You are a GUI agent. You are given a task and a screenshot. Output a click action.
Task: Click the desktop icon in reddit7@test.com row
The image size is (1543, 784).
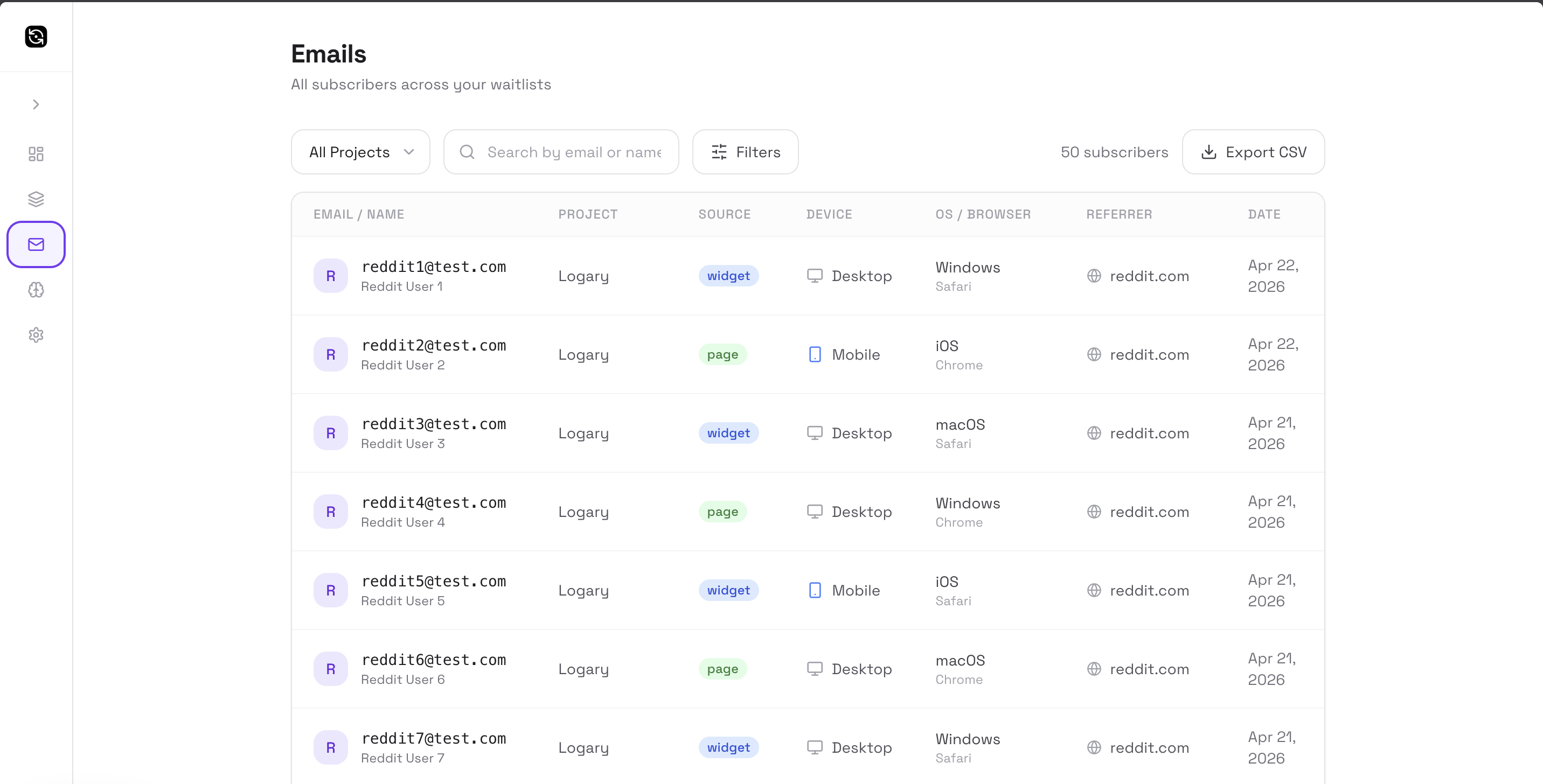815,747
